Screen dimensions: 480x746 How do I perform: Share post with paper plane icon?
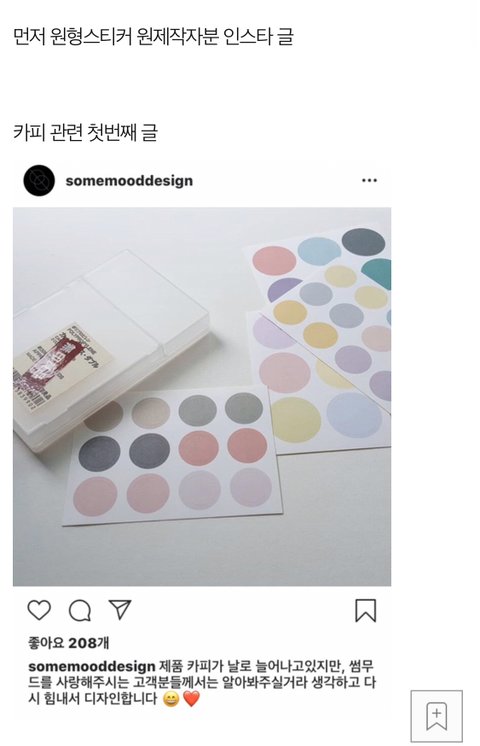pos(120,609)
